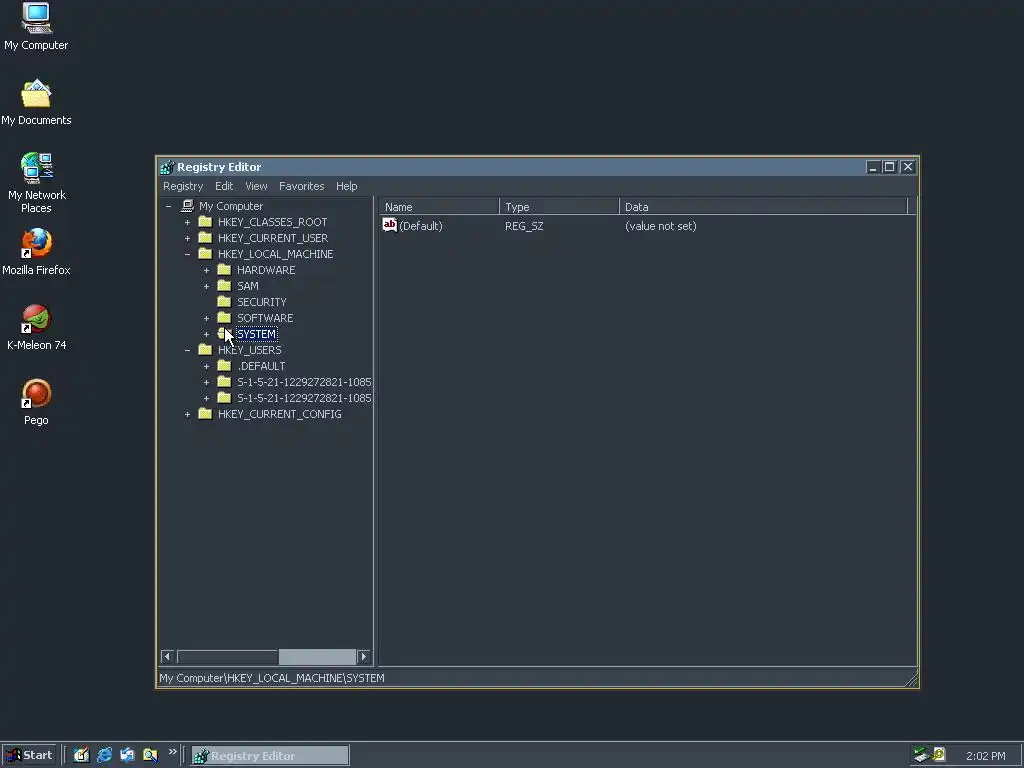Select the HKEY_USERS key label
The image size is (1024, 768).
(x=249, y=350)
